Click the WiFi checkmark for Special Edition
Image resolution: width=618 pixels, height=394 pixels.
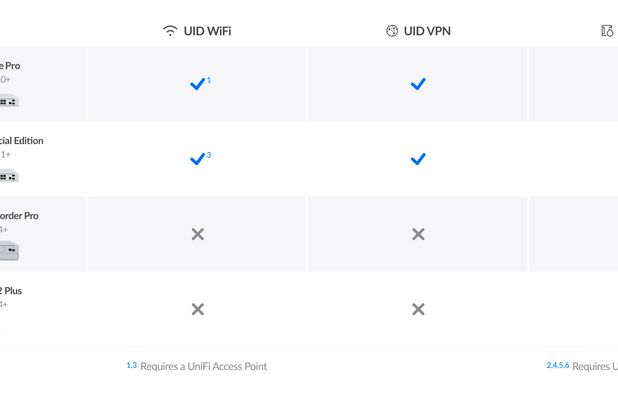pyautogui.click(x=197, y=159)
